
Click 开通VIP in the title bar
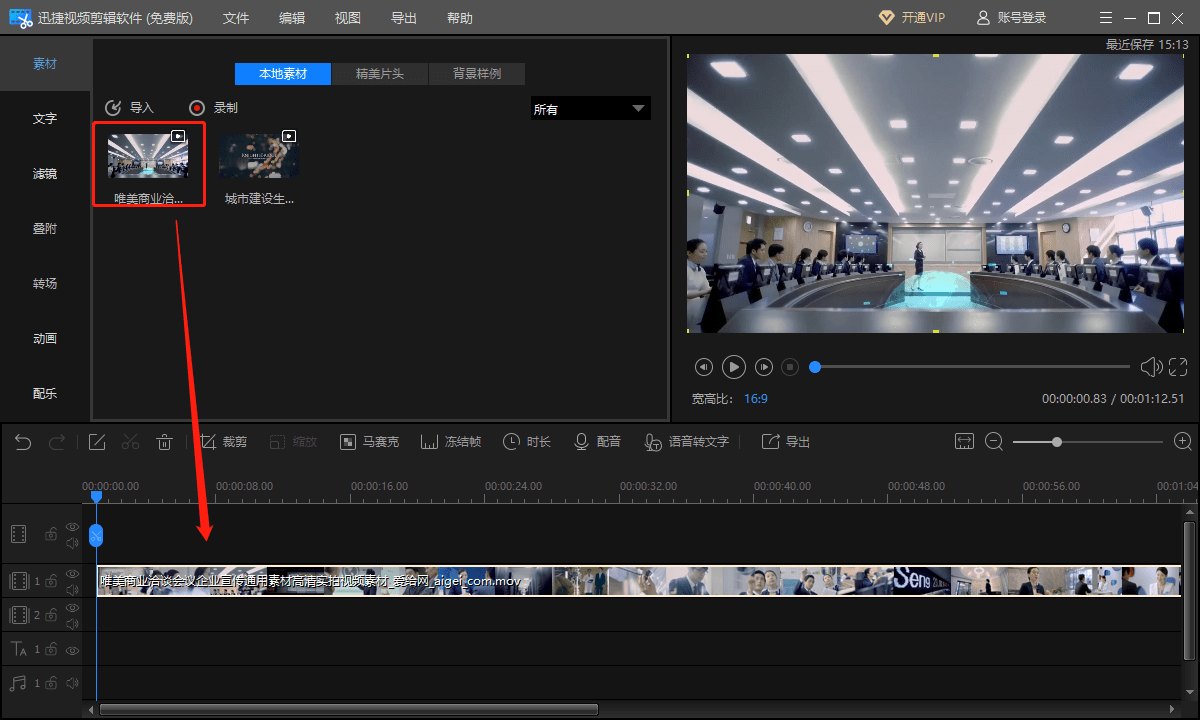[911, 18]
